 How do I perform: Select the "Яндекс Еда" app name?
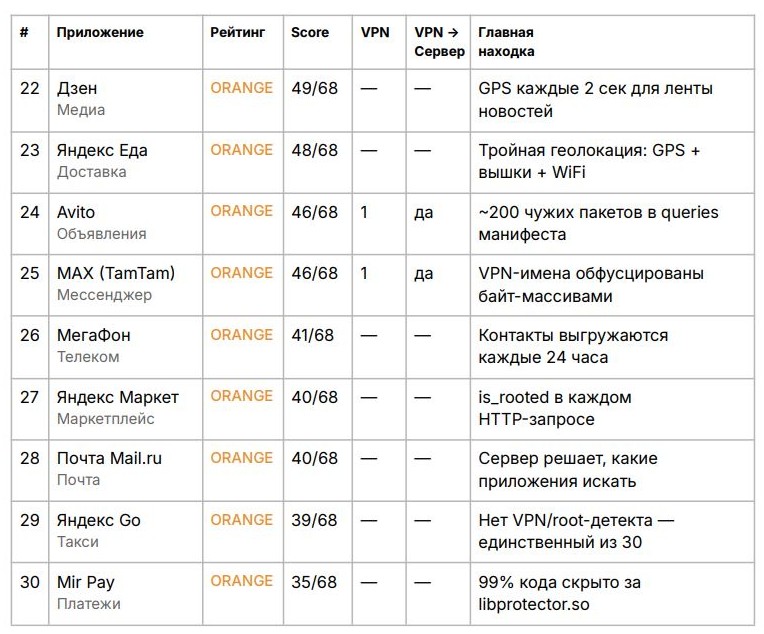(x=102, y=150)
